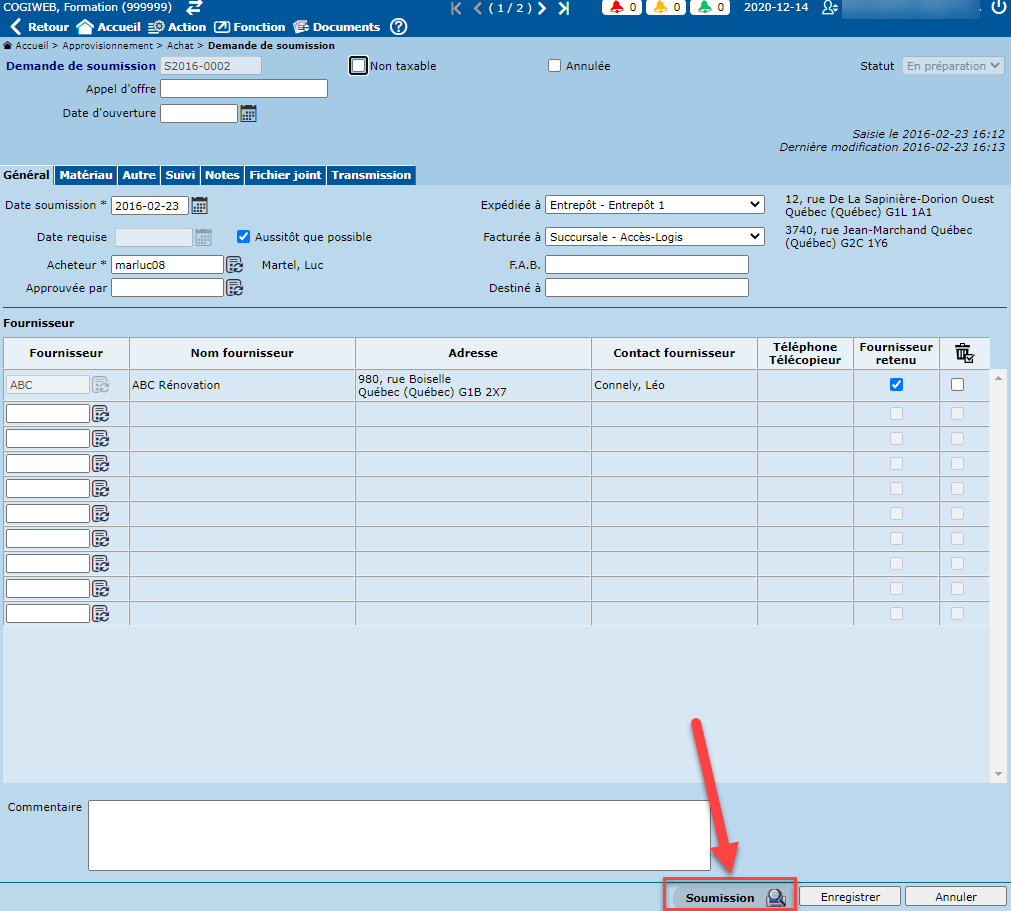Click the Approuvée par lookup icon
The image size is (1011, 911).
pyautogui.click(x=234, y=288)
